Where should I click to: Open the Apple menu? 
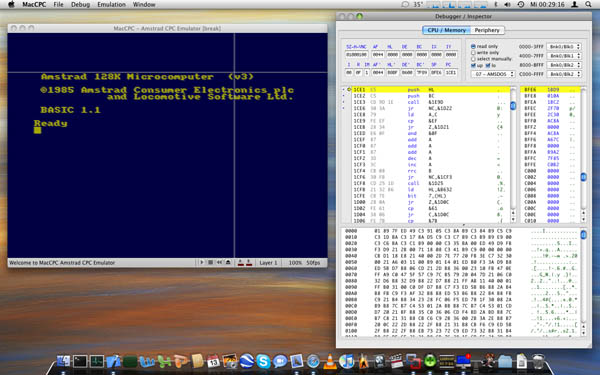click(11, 5)
